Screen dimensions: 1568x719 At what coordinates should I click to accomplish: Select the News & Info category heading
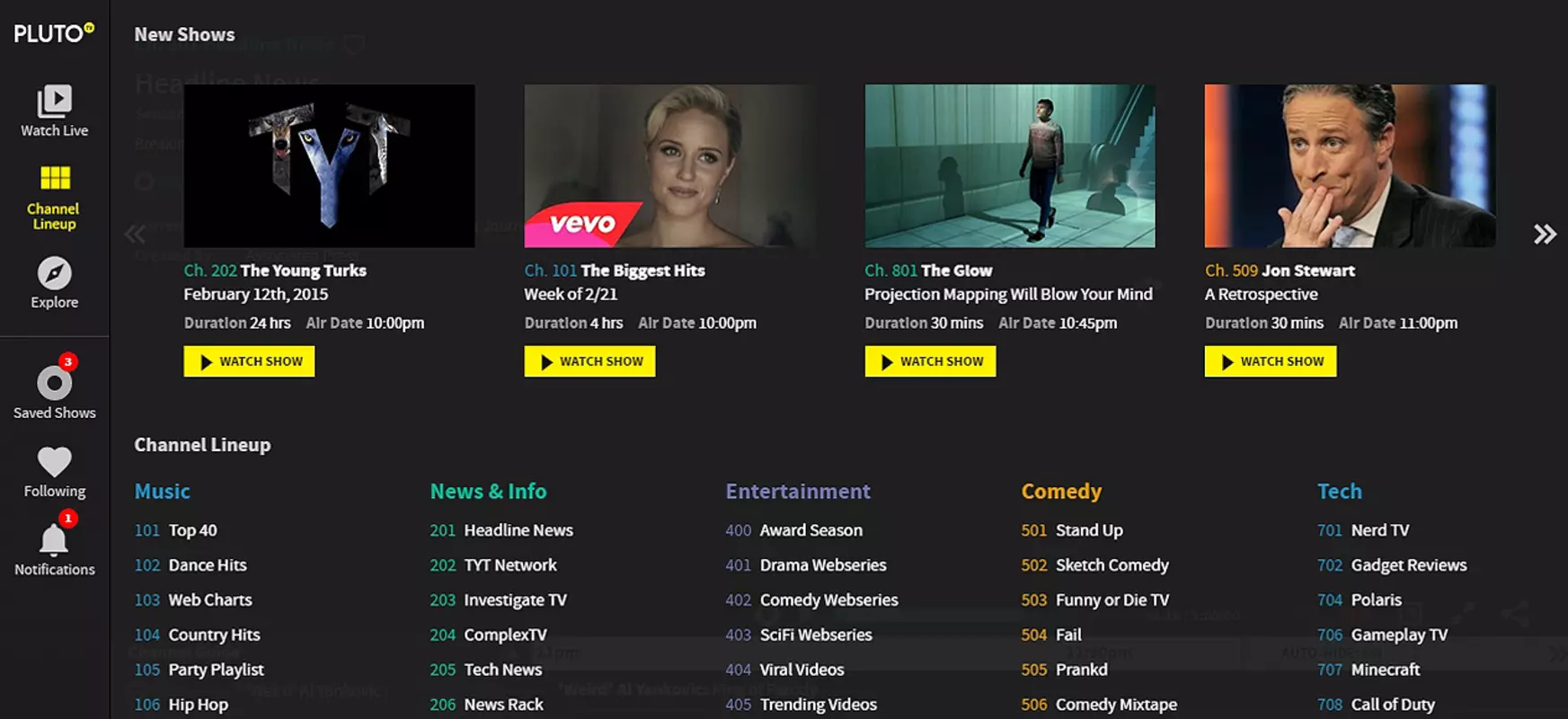pyautogui.click(x=488, y=492)
